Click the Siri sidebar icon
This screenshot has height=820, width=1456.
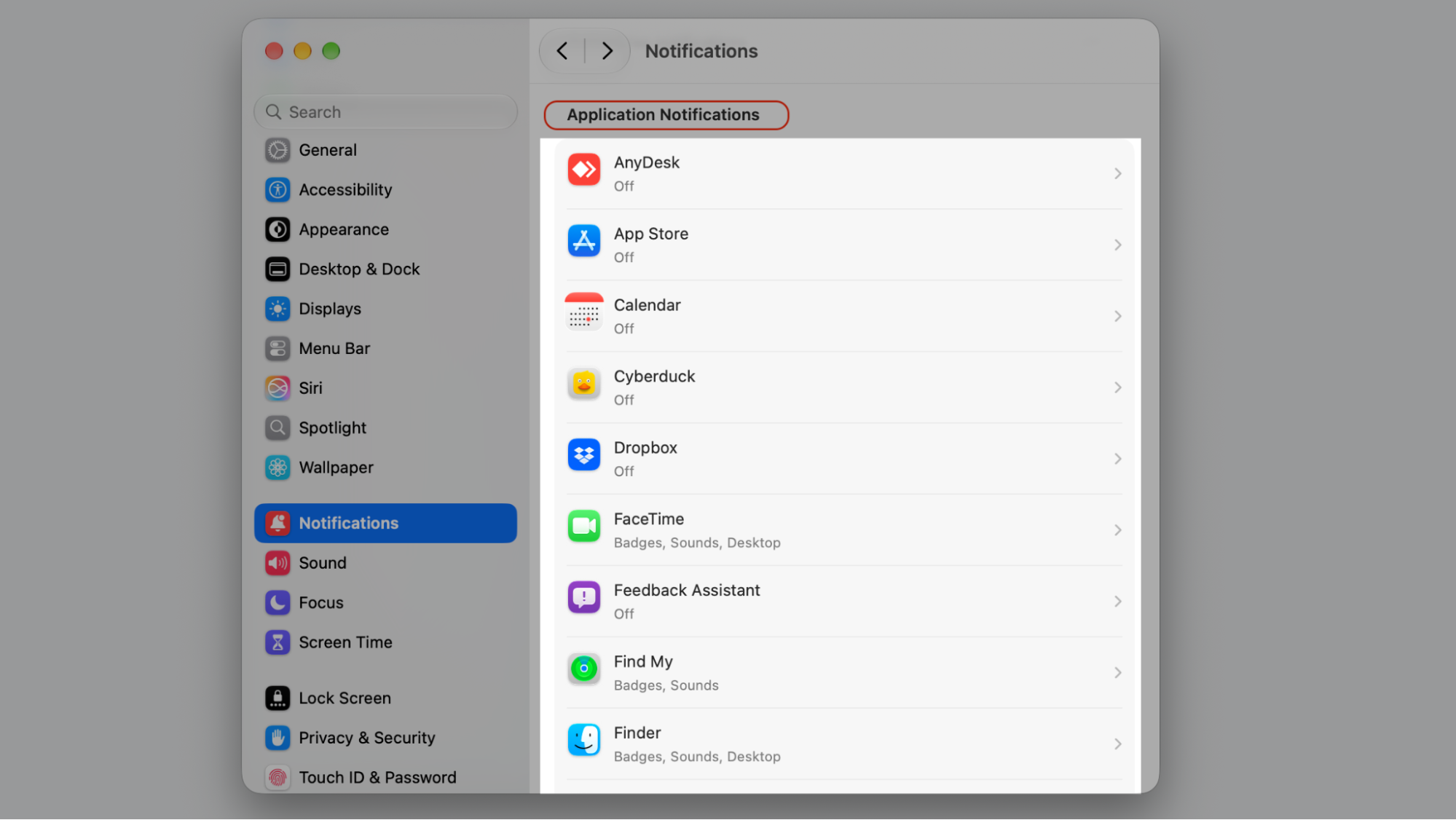coord(278,388)
